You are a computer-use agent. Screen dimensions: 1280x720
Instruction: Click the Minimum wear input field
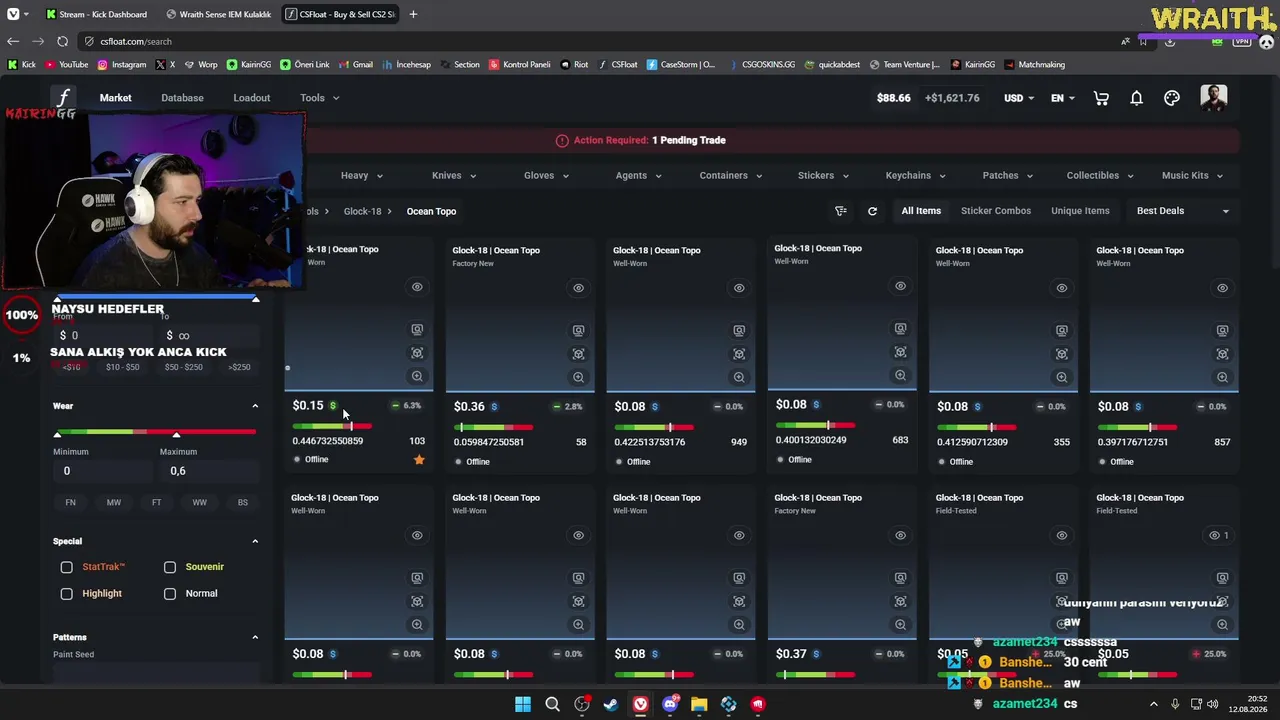[x=103, y=471]
